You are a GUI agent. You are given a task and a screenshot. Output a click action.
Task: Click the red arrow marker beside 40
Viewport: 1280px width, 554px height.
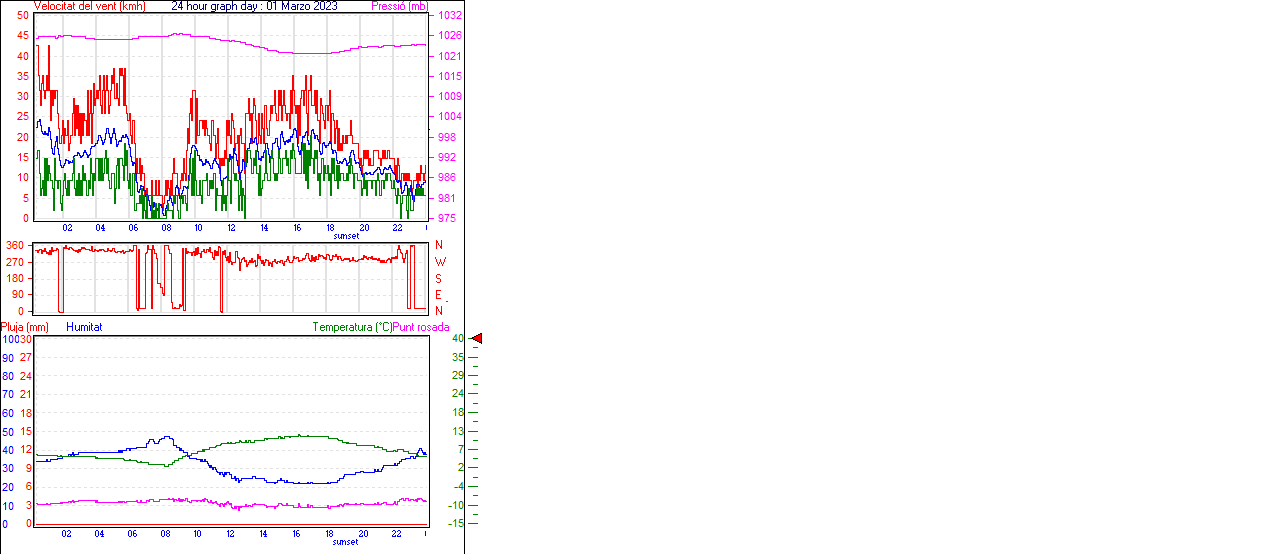pos(477,339)
